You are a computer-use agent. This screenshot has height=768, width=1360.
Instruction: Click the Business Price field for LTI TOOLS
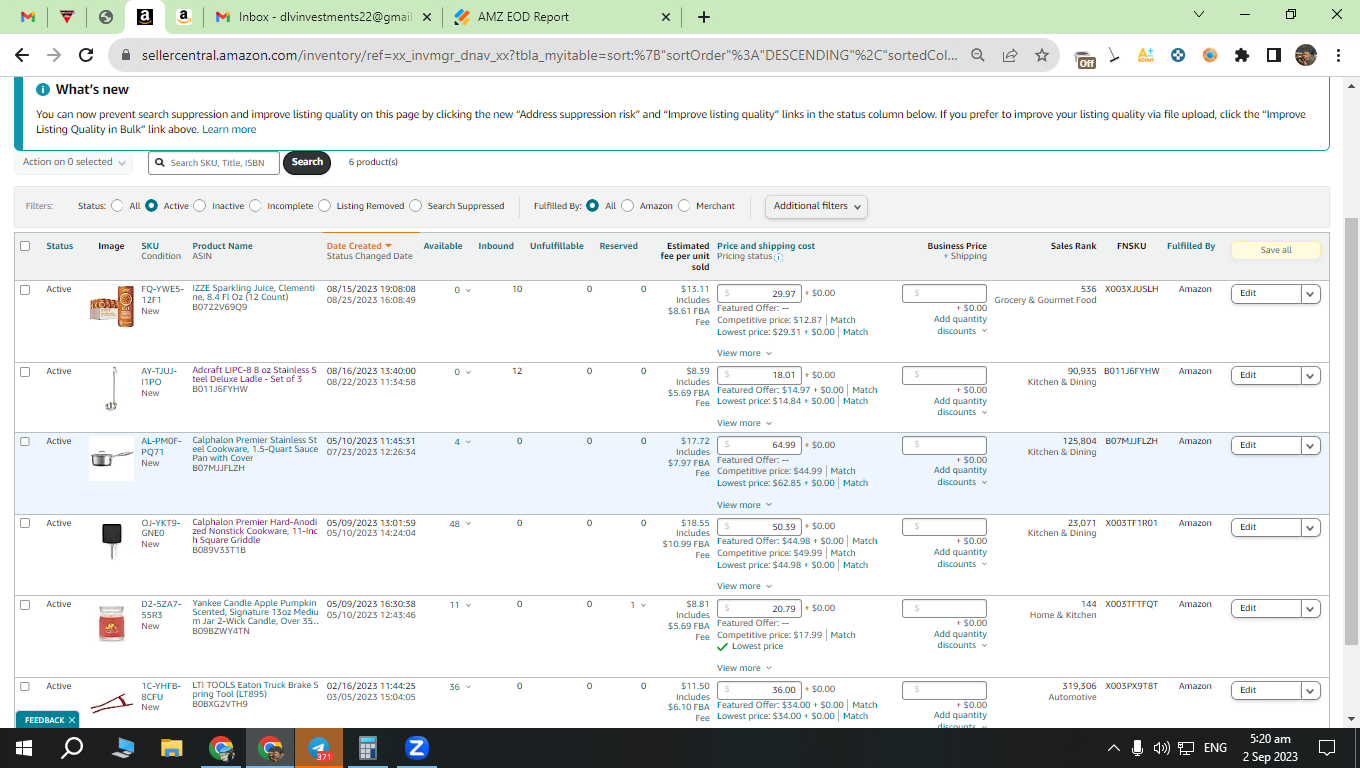[944, 690]
